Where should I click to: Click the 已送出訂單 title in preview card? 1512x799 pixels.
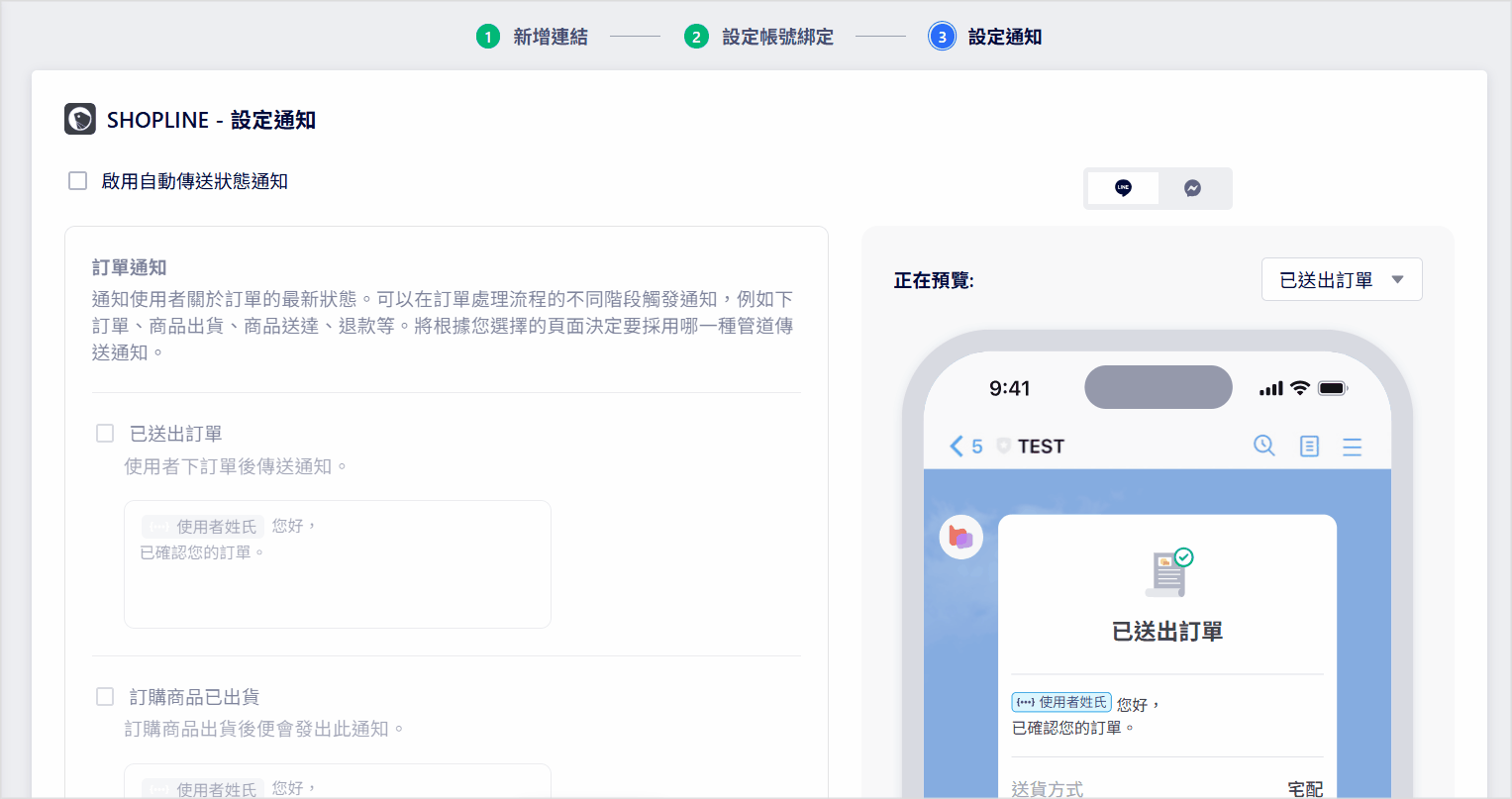click(x=1167, y=632)
